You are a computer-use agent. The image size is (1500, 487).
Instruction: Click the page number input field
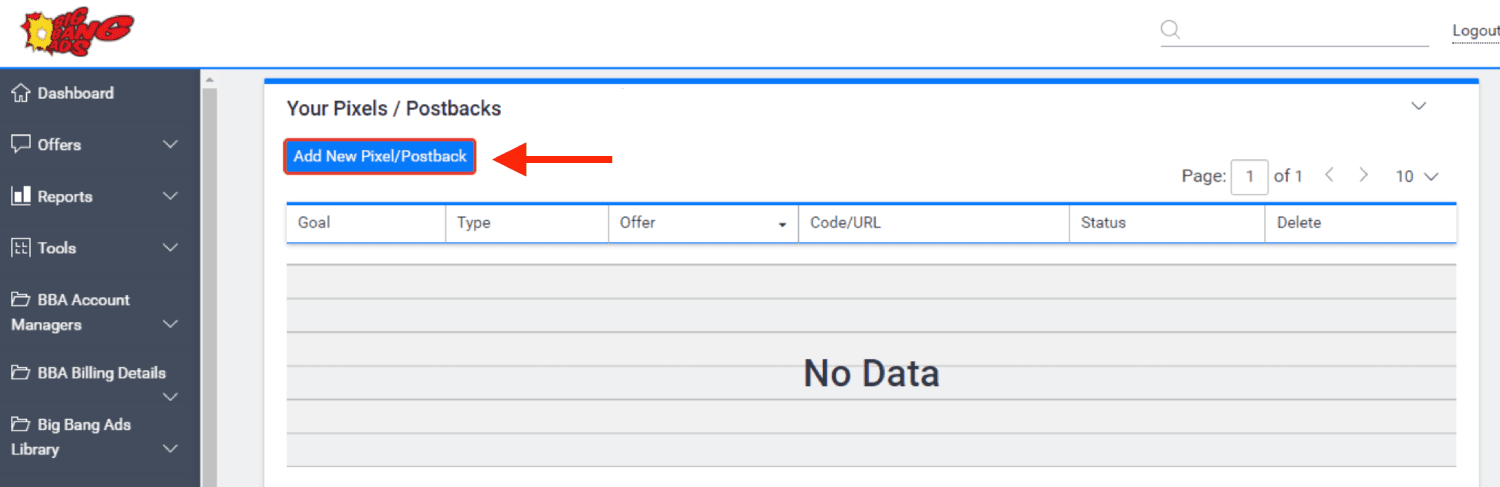1250,177
